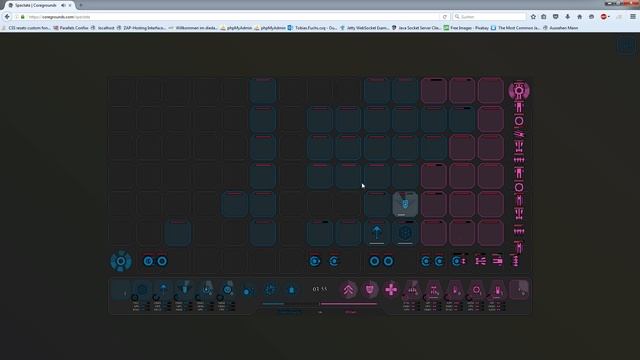Go back with the browser back arrow
The width and height of the screenshot is (640, 360).
[7, 17]
